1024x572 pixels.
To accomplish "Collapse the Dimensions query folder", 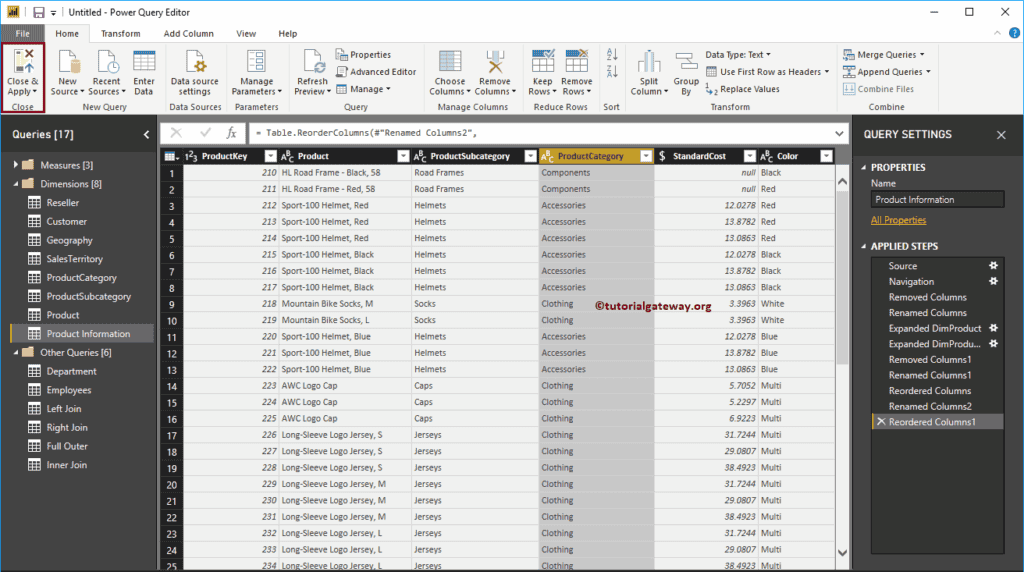I will coord(17,184).
